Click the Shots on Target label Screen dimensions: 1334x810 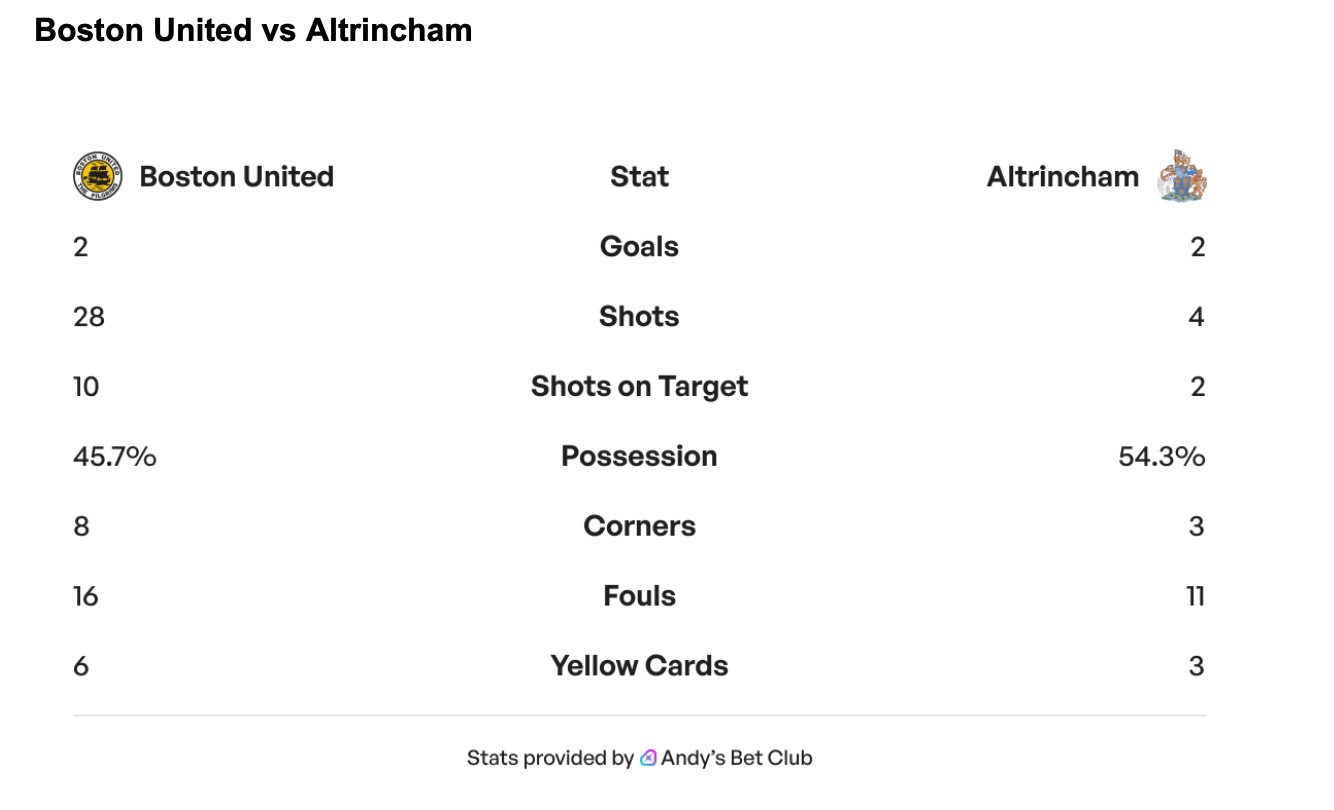[x=639, y=387]
